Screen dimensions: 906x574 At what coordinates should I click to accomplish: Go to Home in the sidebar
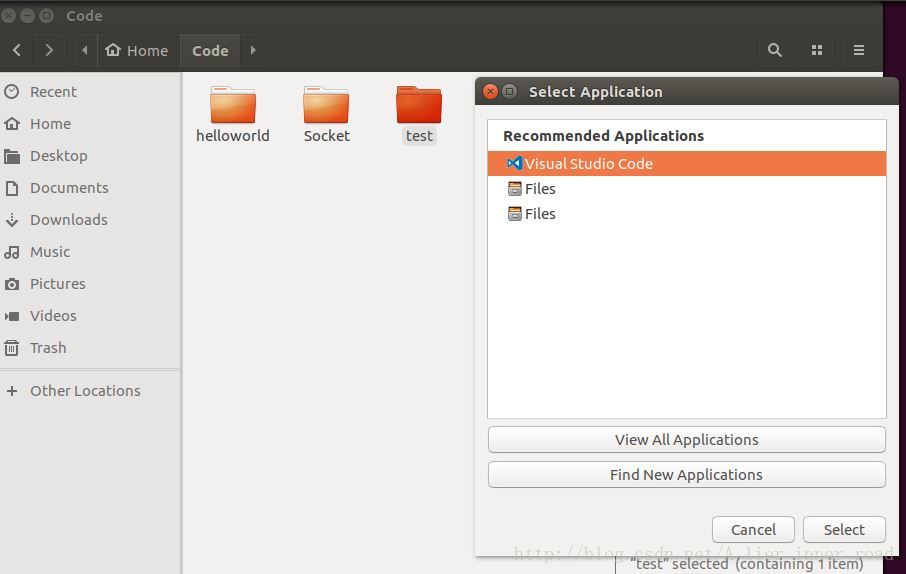pos(90,124)
